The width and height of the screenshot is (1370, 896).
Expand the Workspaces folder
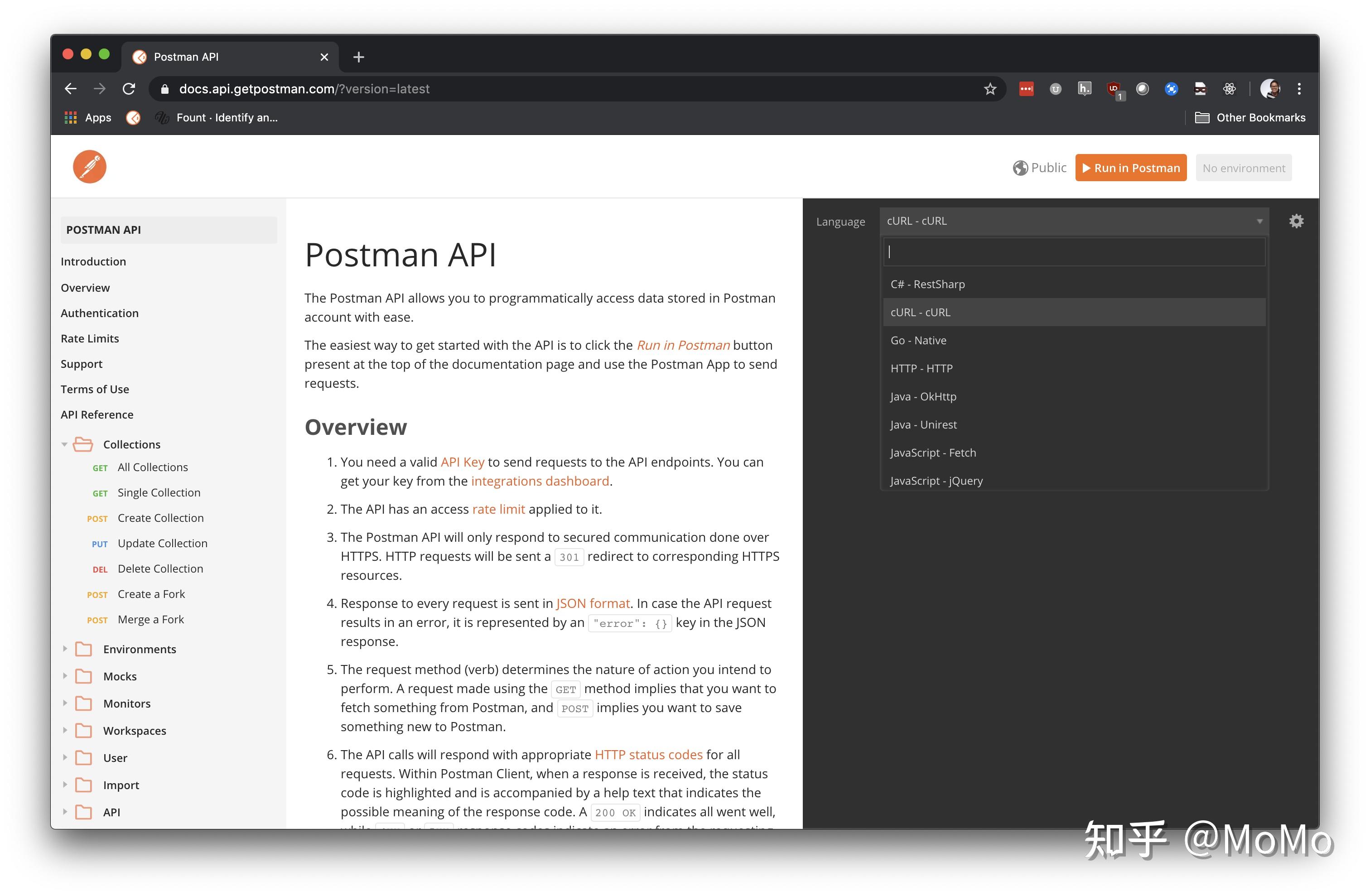pyautogui.click(x=64, y=730)
